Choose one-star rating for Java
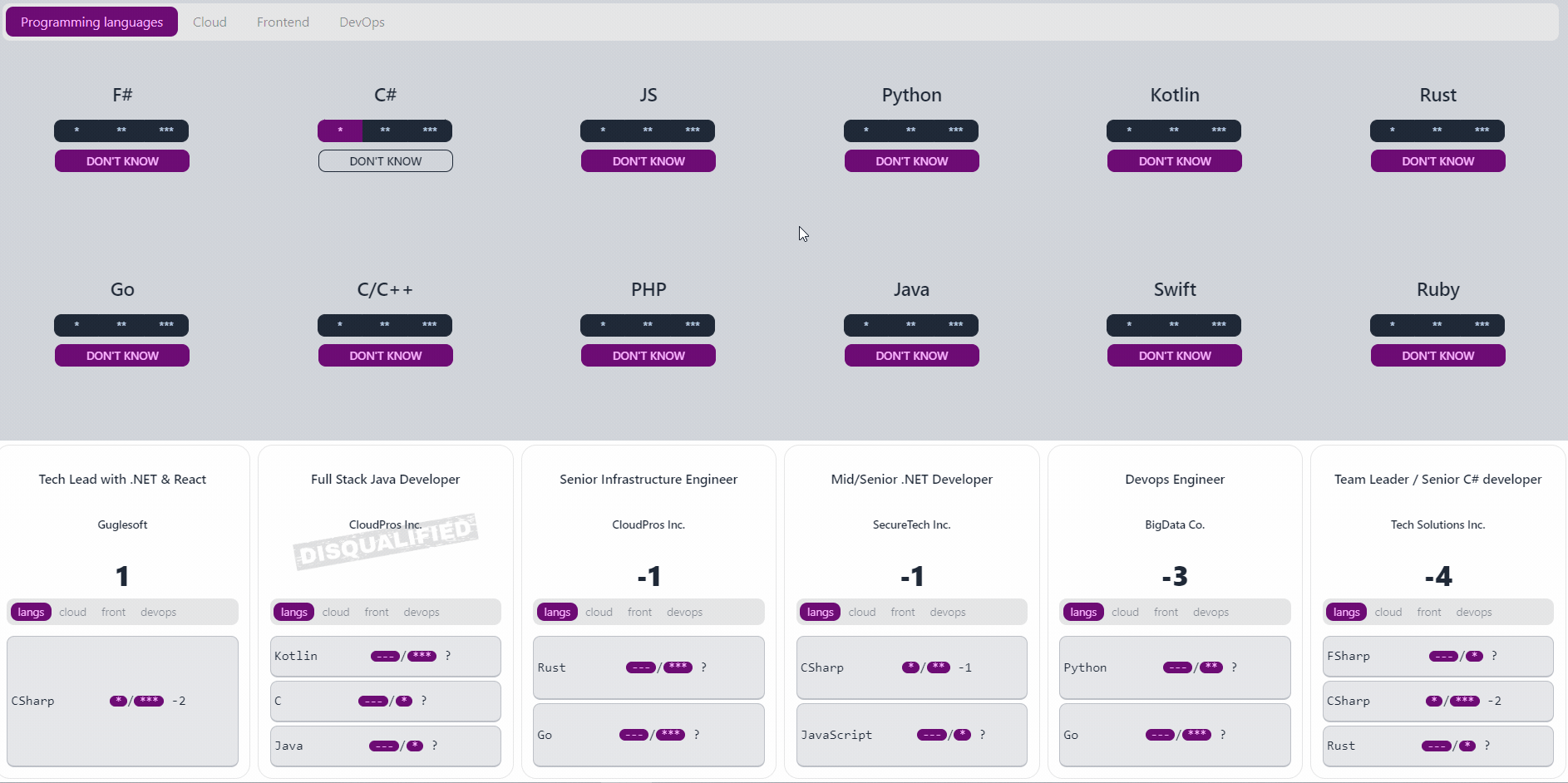Viewport: 1568px width, 783px height. (866, 325)
